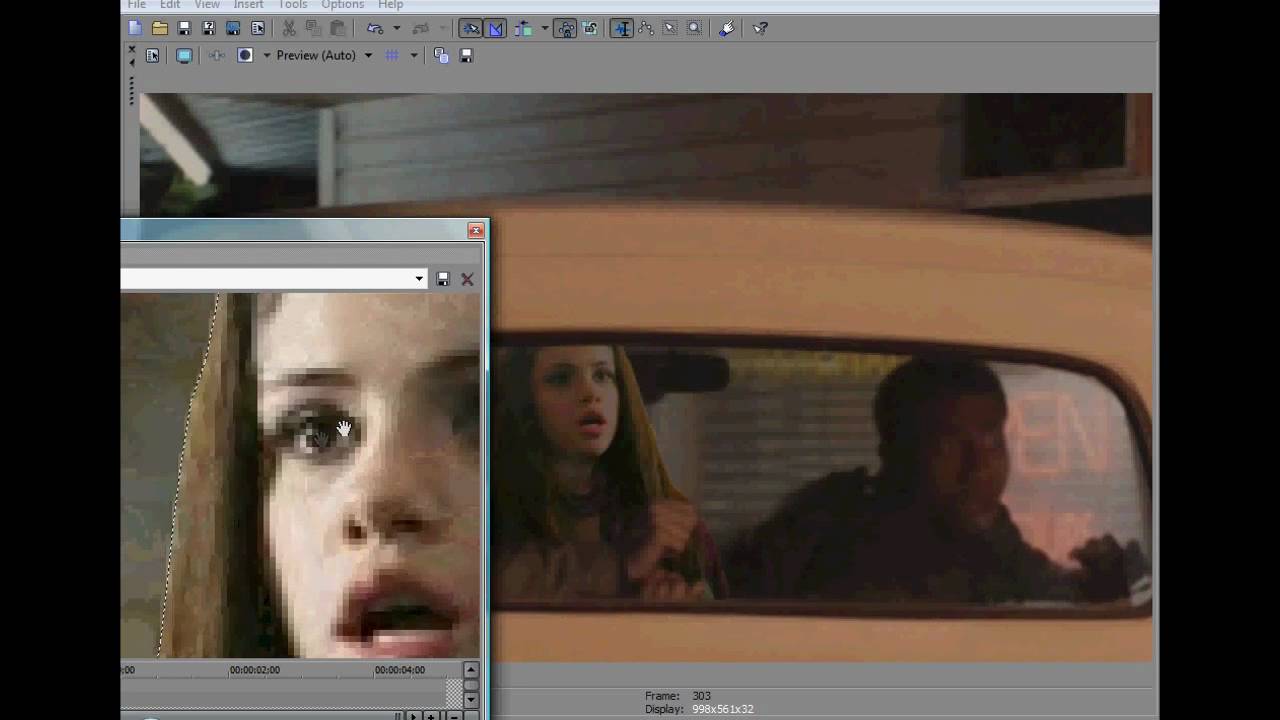Open Video Output FX icon
Screen dimensions: 1280x720
pos(216,55)
